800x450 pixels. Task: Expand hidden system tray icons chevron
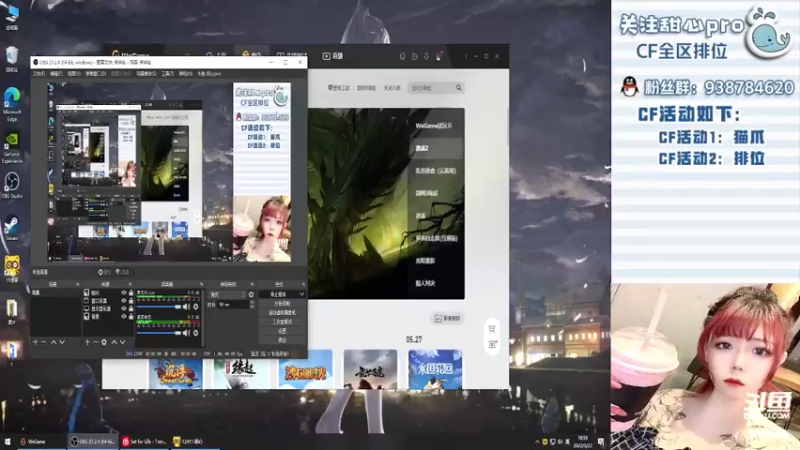point(537,442)
